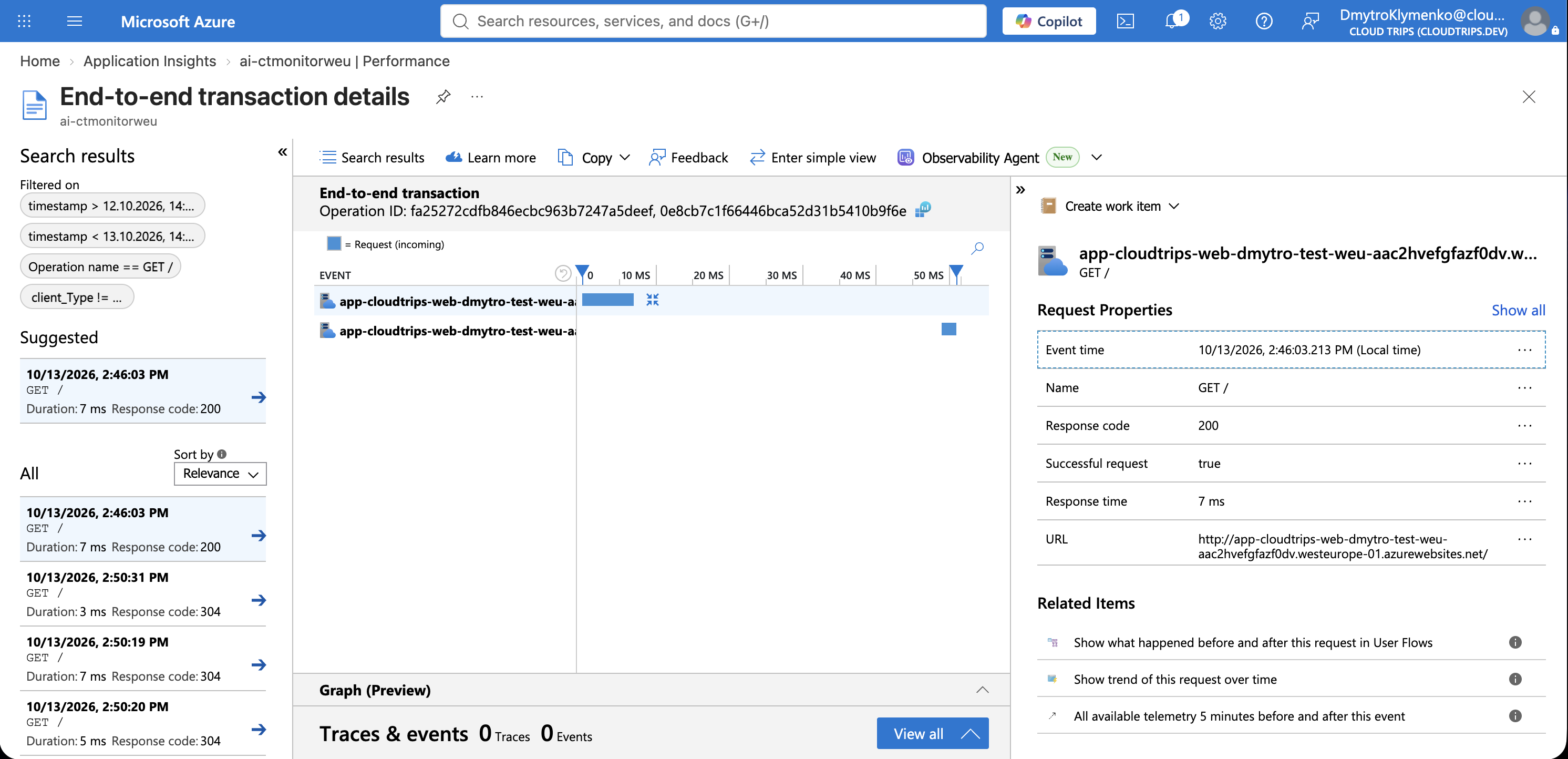This screenshot has width=1568, height=759.
Task: Collapse the Graph (Preview) section
Action: (x=983, y=690)
